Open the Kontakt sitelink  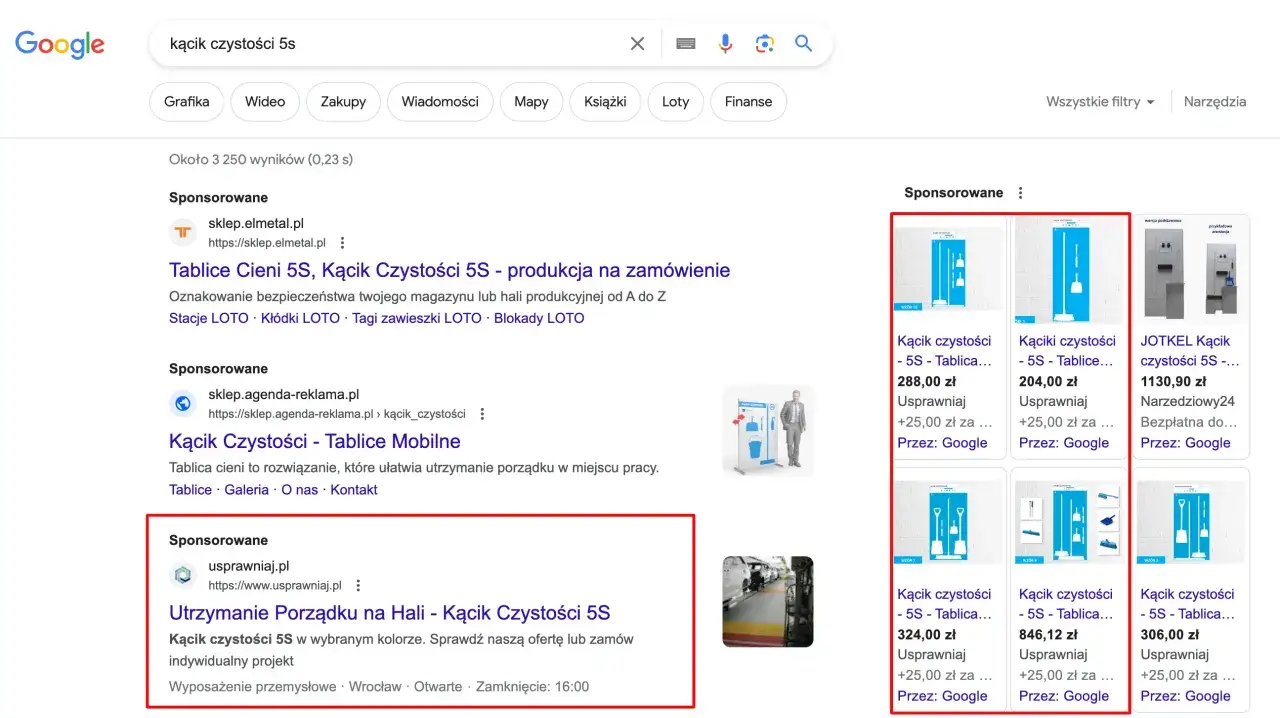tap(354, 490)
